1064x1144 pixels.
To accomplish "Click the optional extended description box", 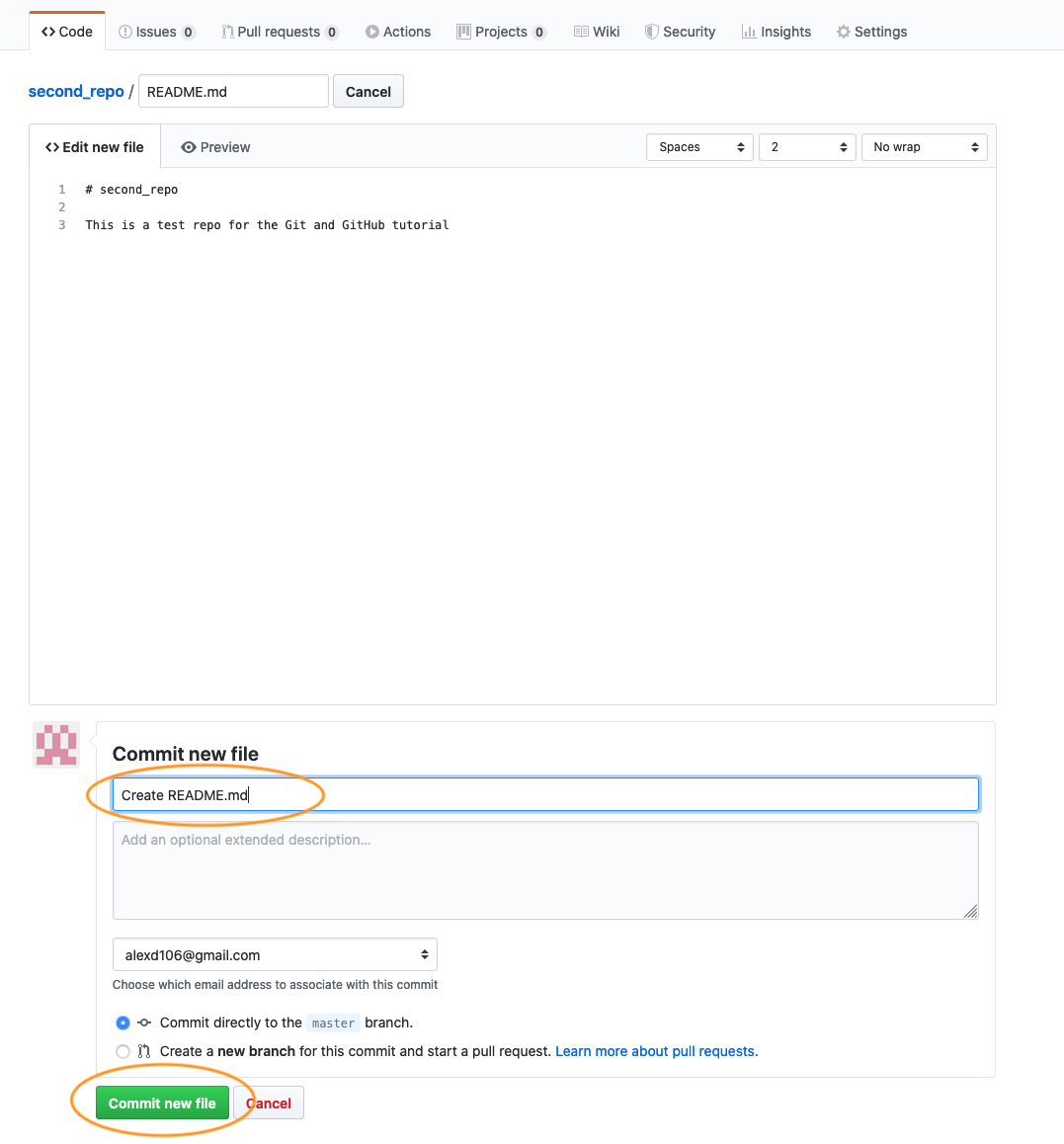I will tap(545, 869).
